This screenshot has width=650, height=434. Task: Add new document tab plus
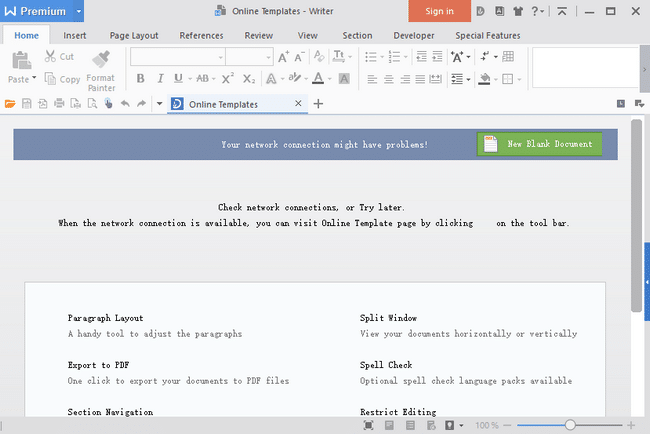click(318, 104)
